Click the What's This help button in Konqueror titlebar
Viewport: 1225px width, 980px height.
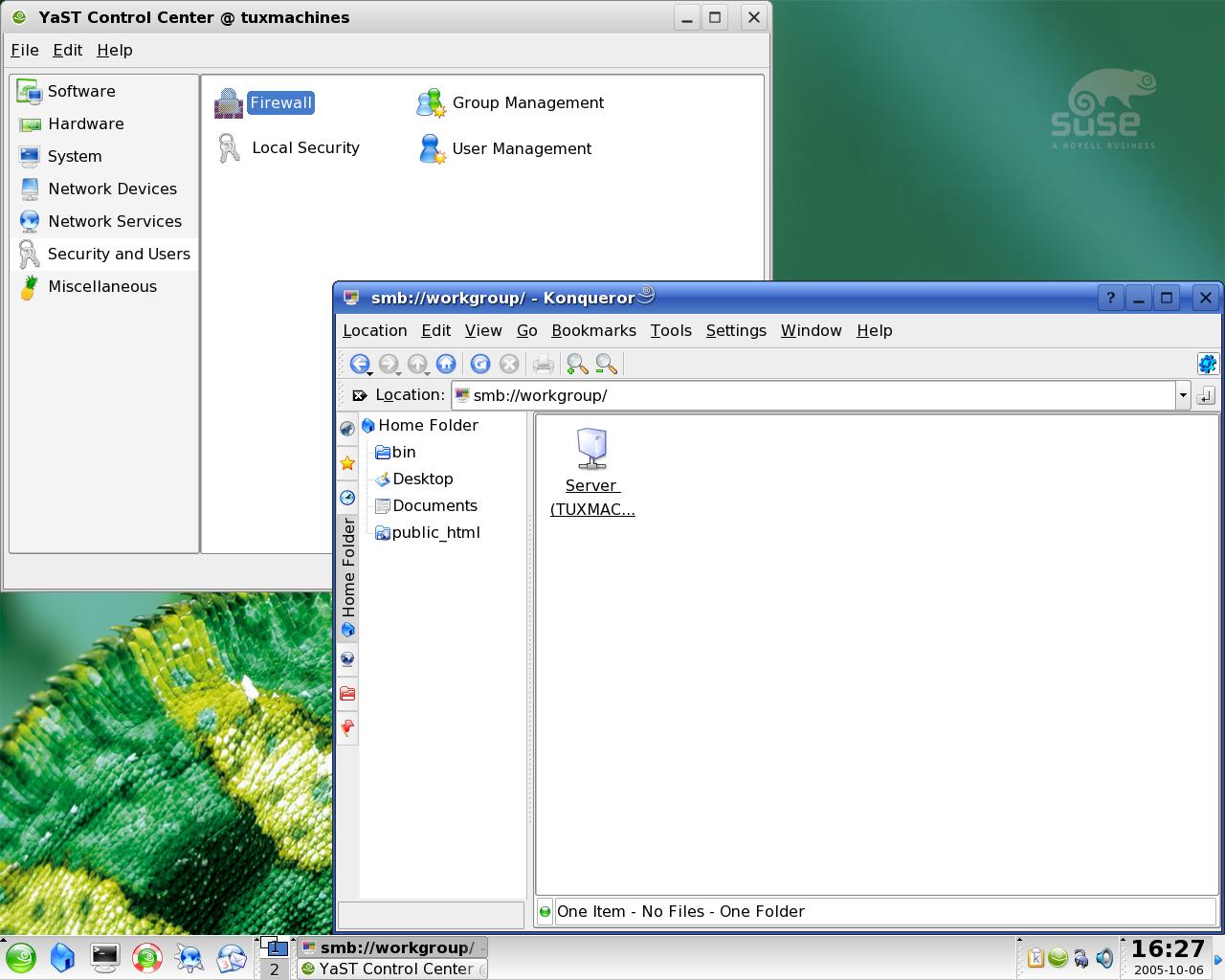1110,298
